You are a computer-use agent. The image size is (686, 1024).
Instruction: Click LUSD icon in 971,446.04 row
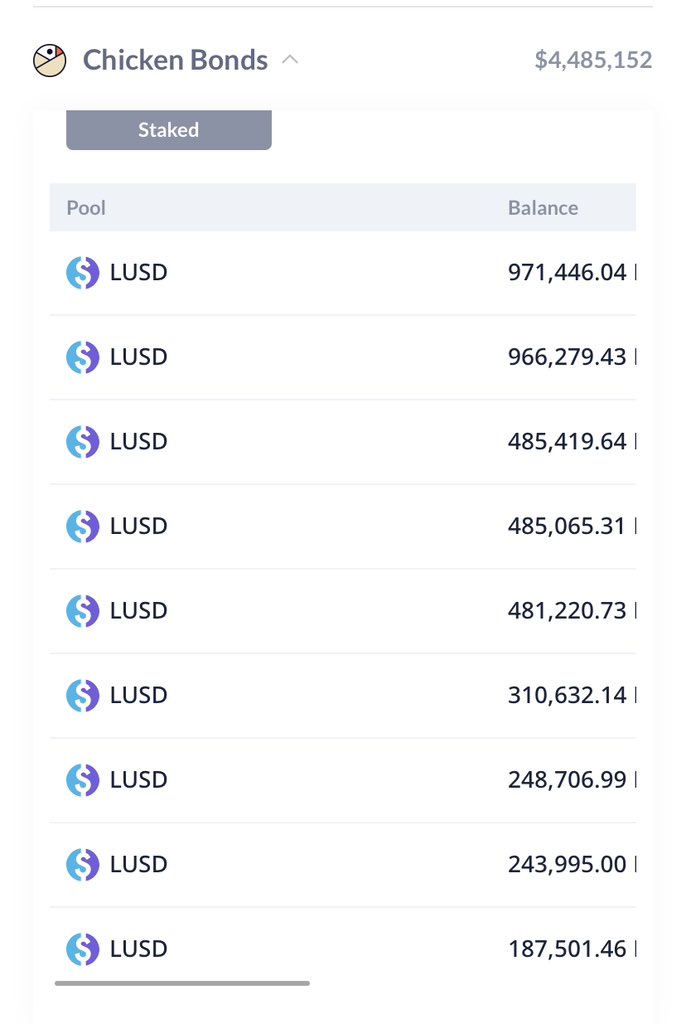pyautogui.click(x=83, y=272)
